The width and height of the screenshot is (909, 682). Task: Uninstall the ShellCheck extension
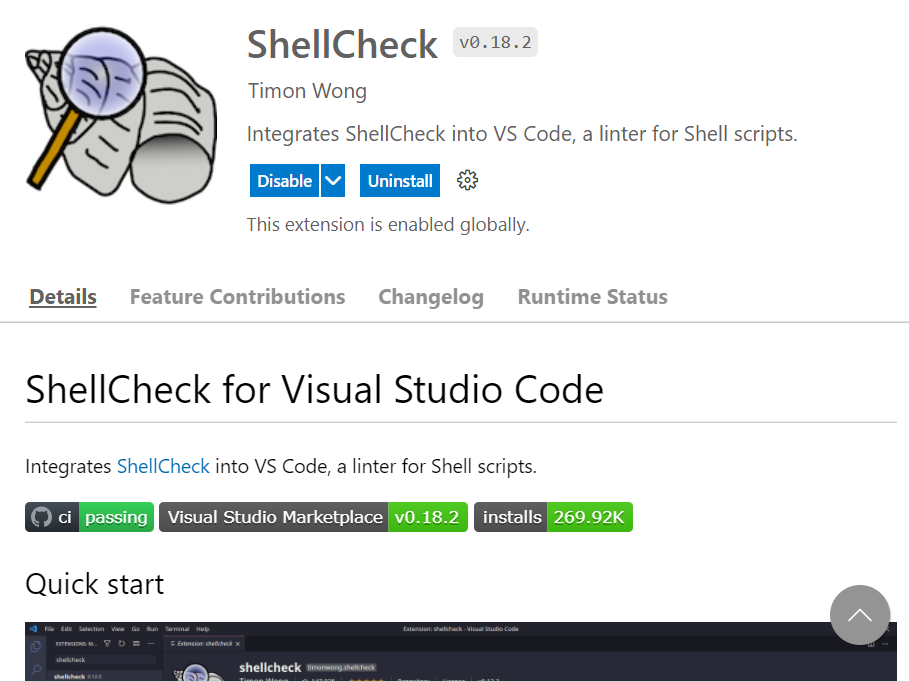399,180
